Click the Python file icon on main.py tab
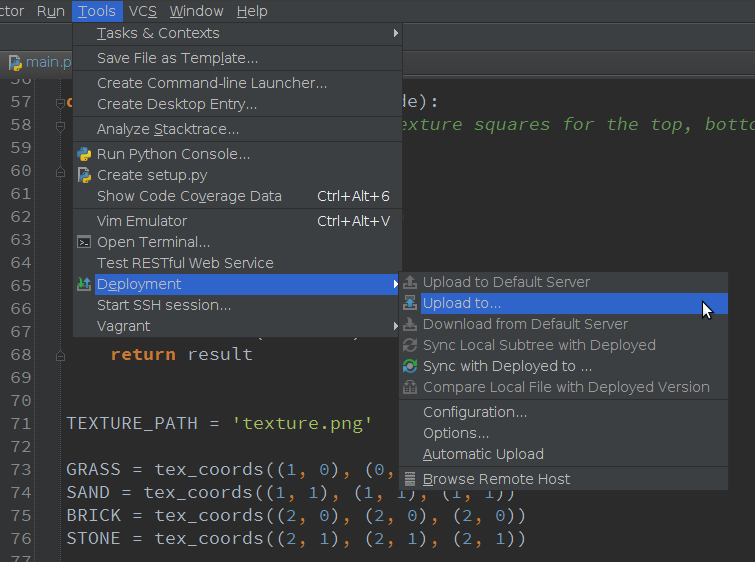 (15, 63)
